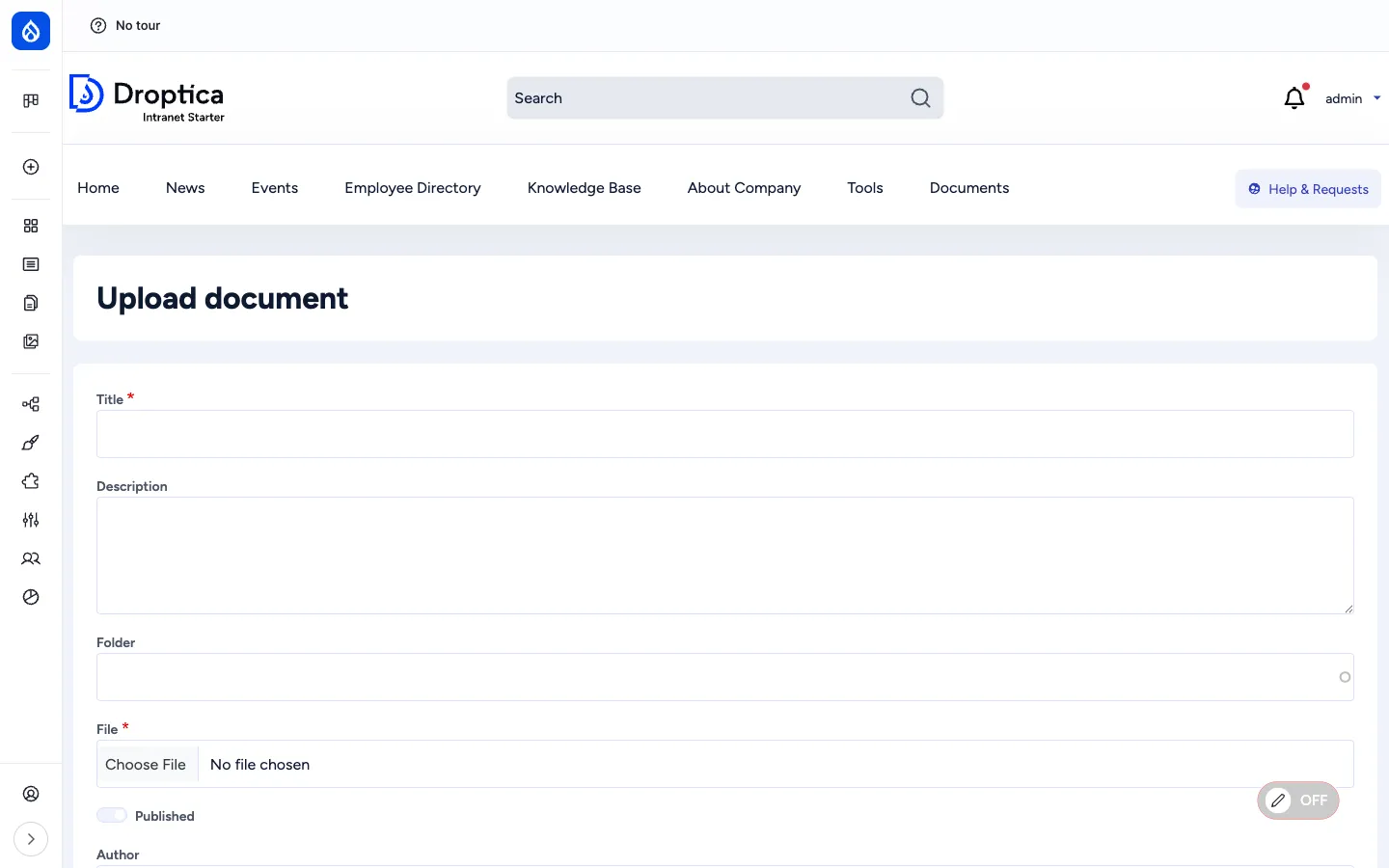Click the pencil edit-mode icon

[1278, 800]
